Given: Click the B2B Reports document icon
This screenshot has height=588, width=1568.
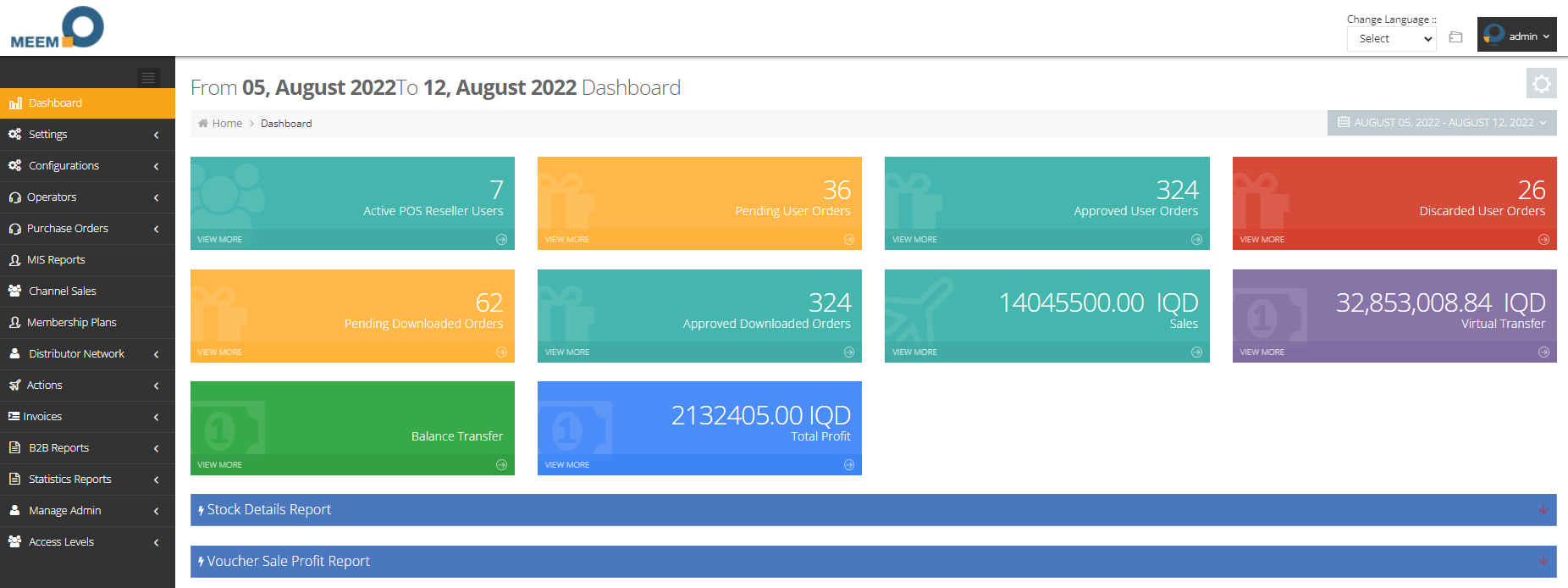Looking at the screenshot, I should [x=14, y=447].
